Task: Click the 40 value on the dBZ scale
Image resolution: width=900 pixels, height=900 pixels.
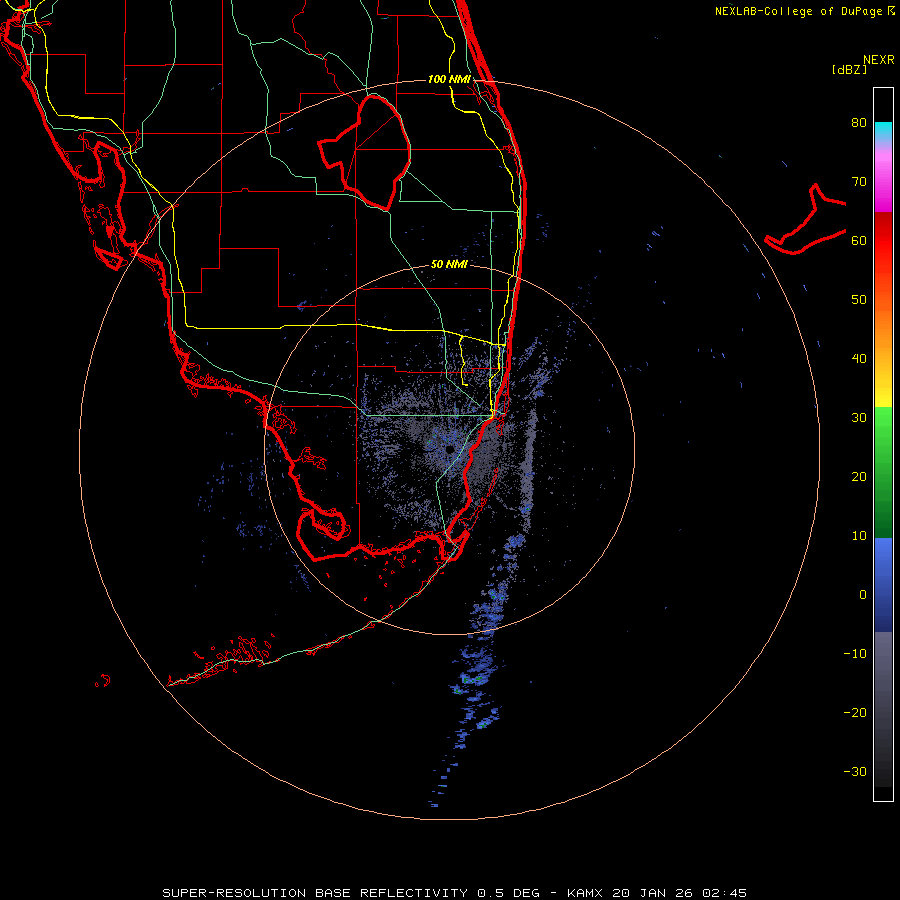Action: 859,359
